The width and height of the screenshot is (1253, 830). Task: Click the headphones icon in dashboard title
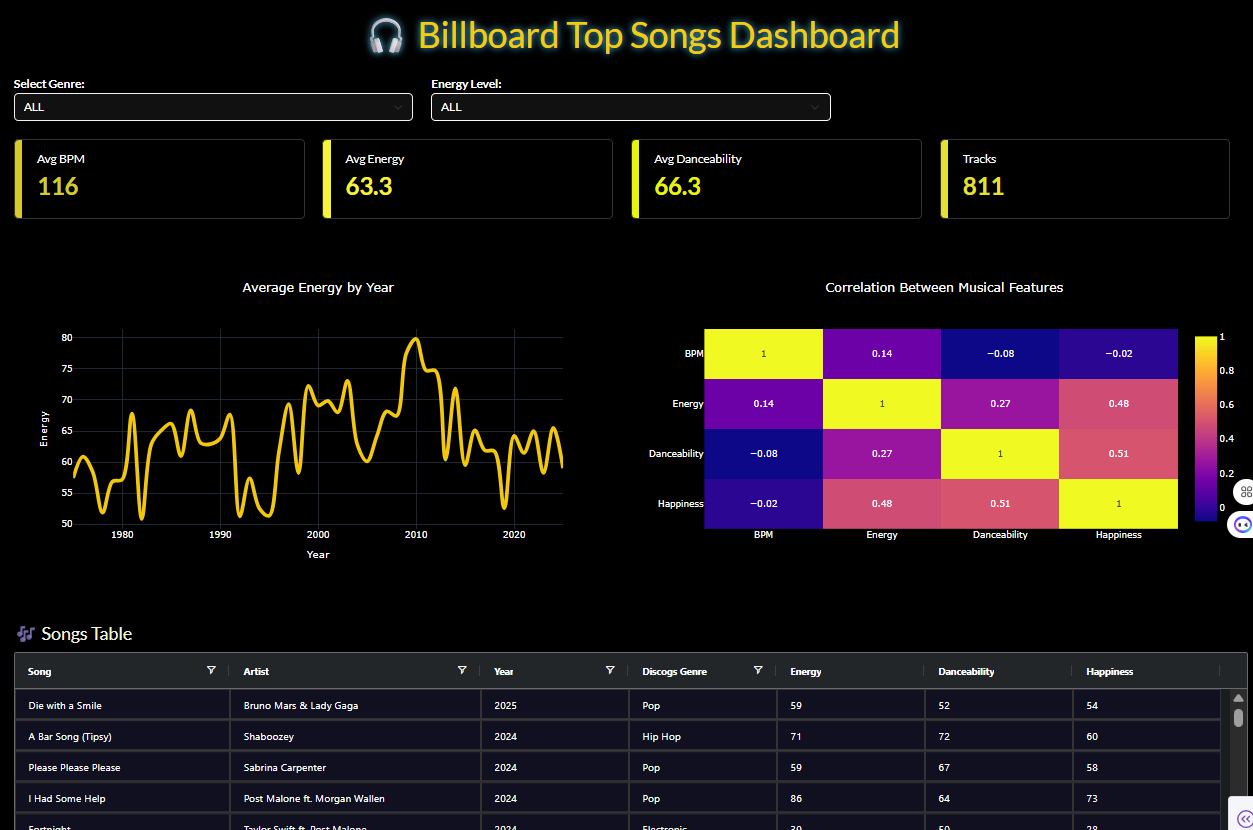point(386,36)
